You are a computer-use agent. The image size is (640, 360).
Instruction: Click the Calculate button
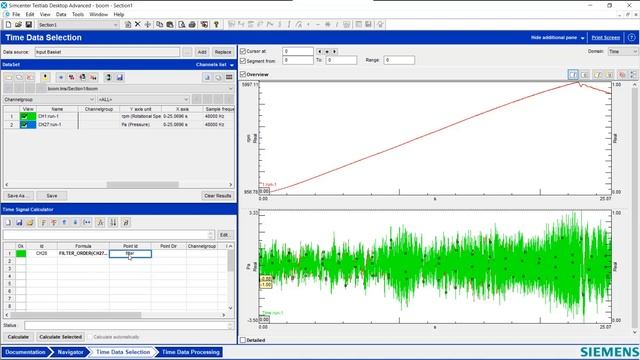tap(18, 337)
